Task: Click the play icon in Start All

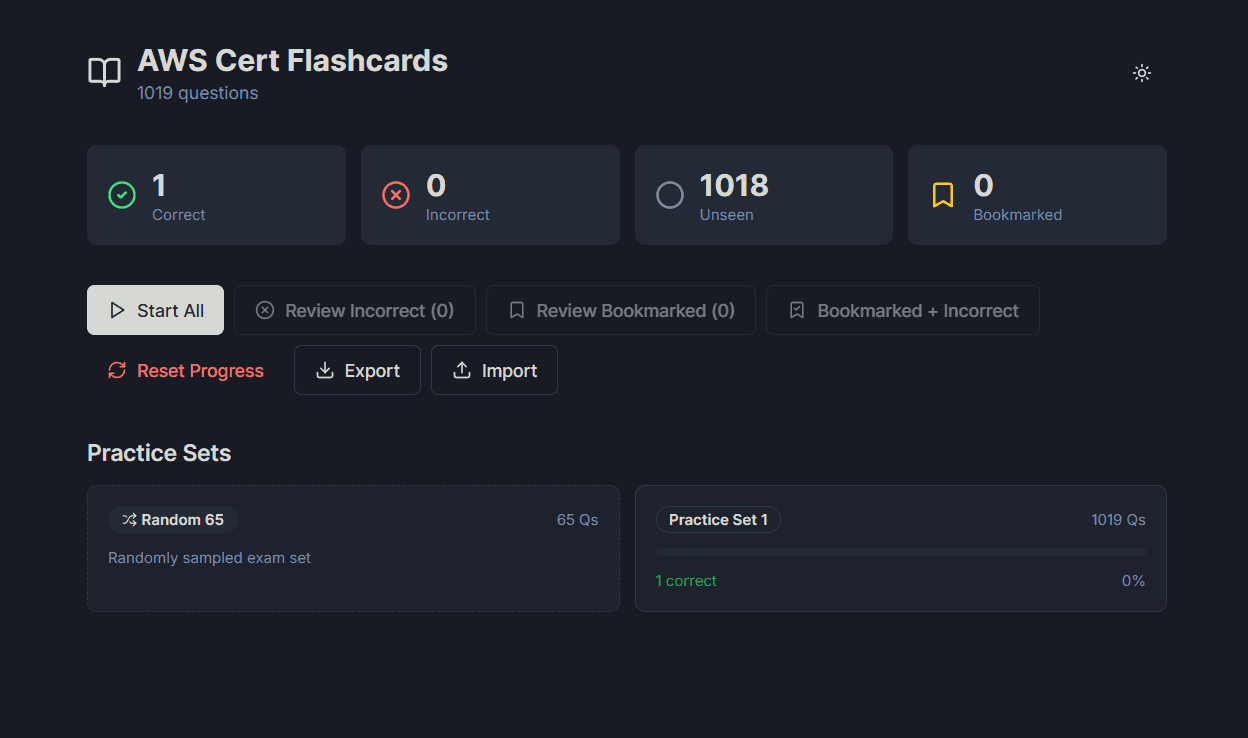Action: coord(118,310)
